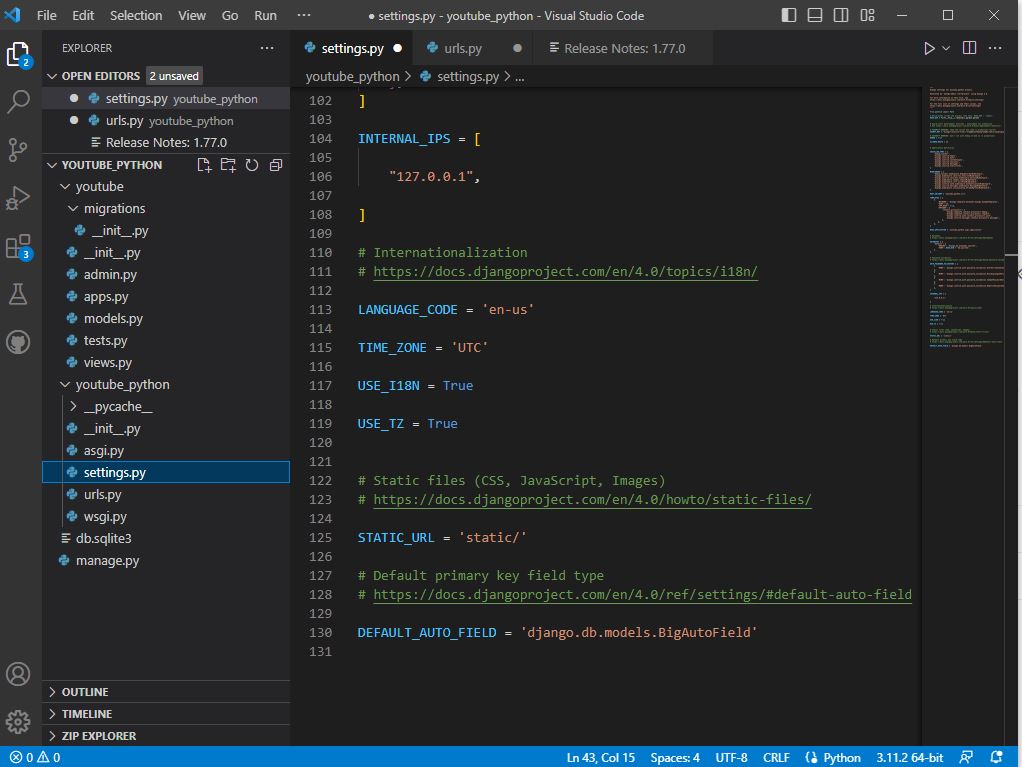Open Run and Debug view icon
The image size is (1022, 767).
pyautogui.click(x=18, y=197)
